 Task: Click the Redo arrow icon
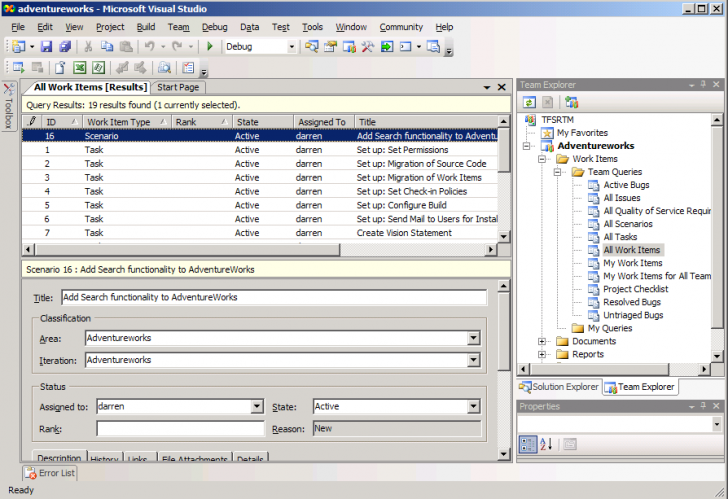pos(177,46)
